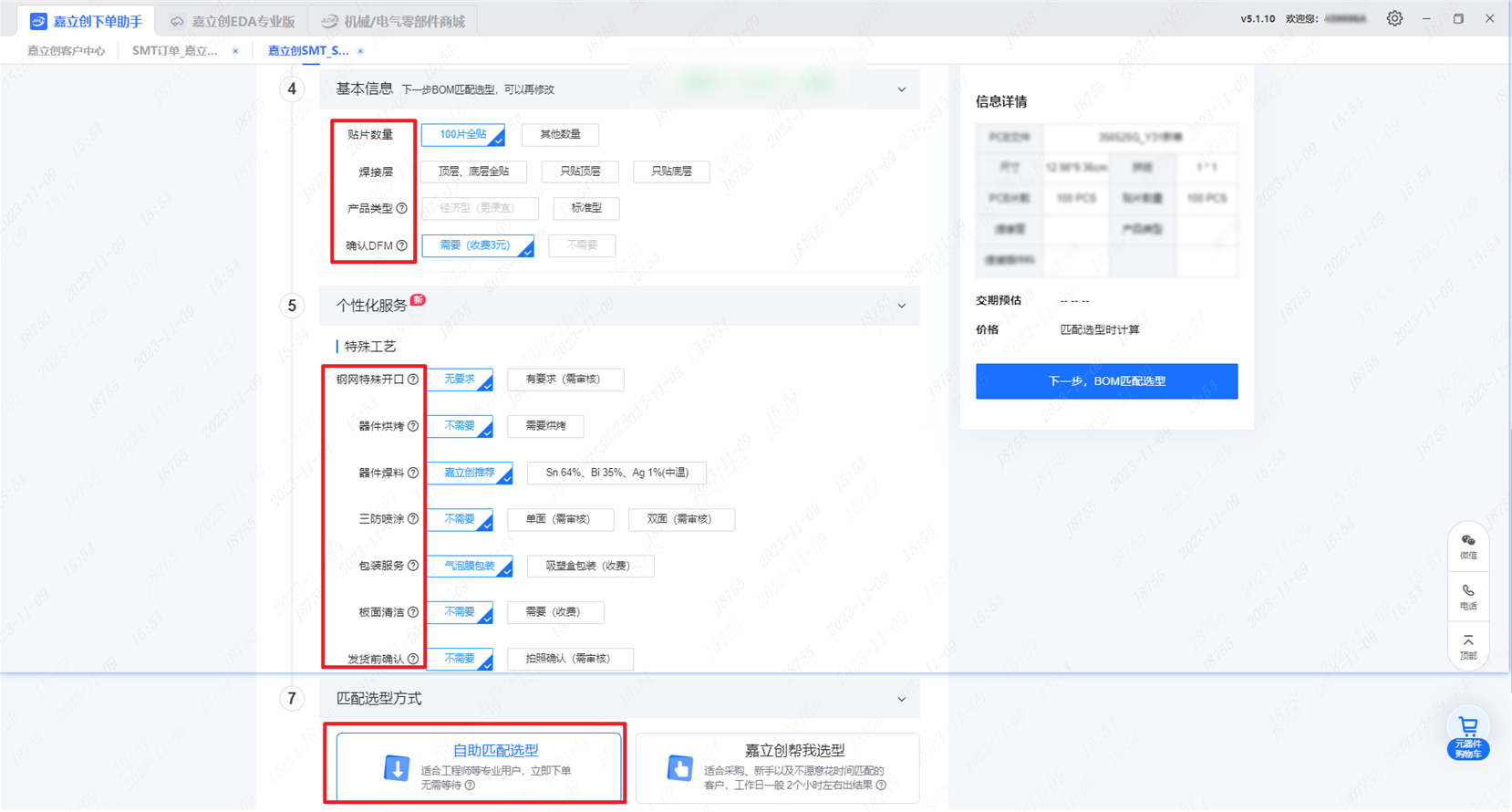Collapse the 基本信息 section
The width and height of the screenshot is (1512, 812).
coord(901,89)
